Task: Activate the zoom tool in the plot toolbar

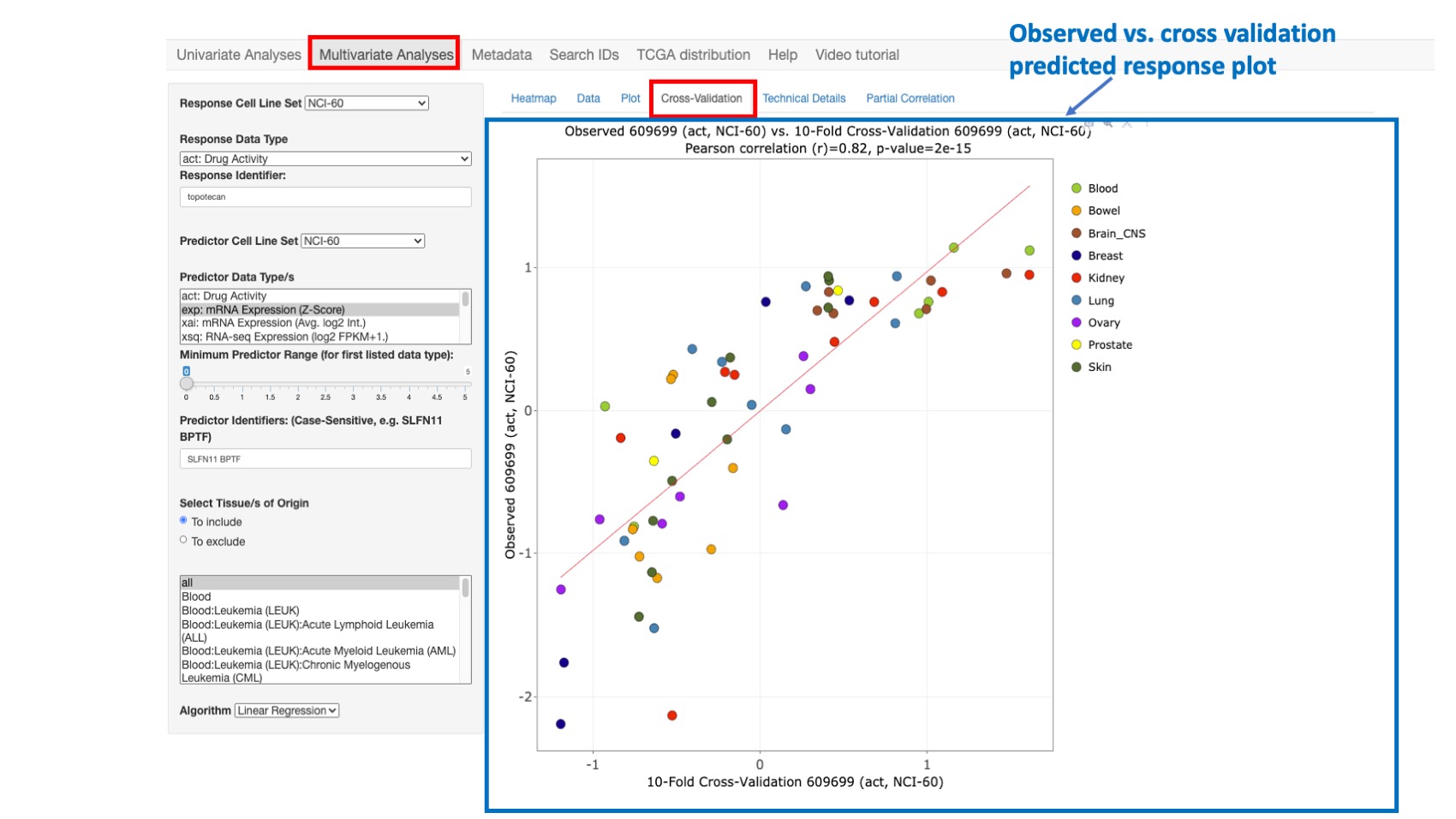Action: point(1108,125)
